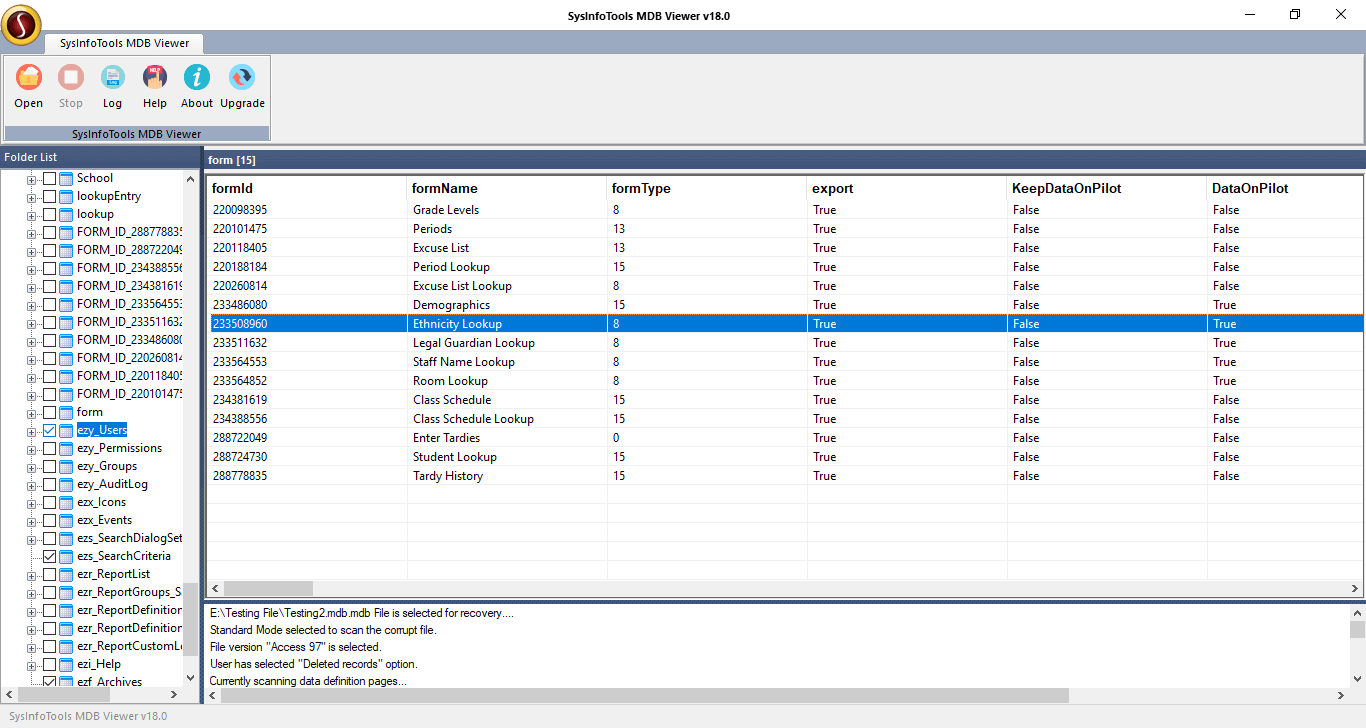Uncheck the ezs_SearchCriteria checkbox
This screenshot has width=1366, height=728.
pyautogui.click(x=49, y=556)
